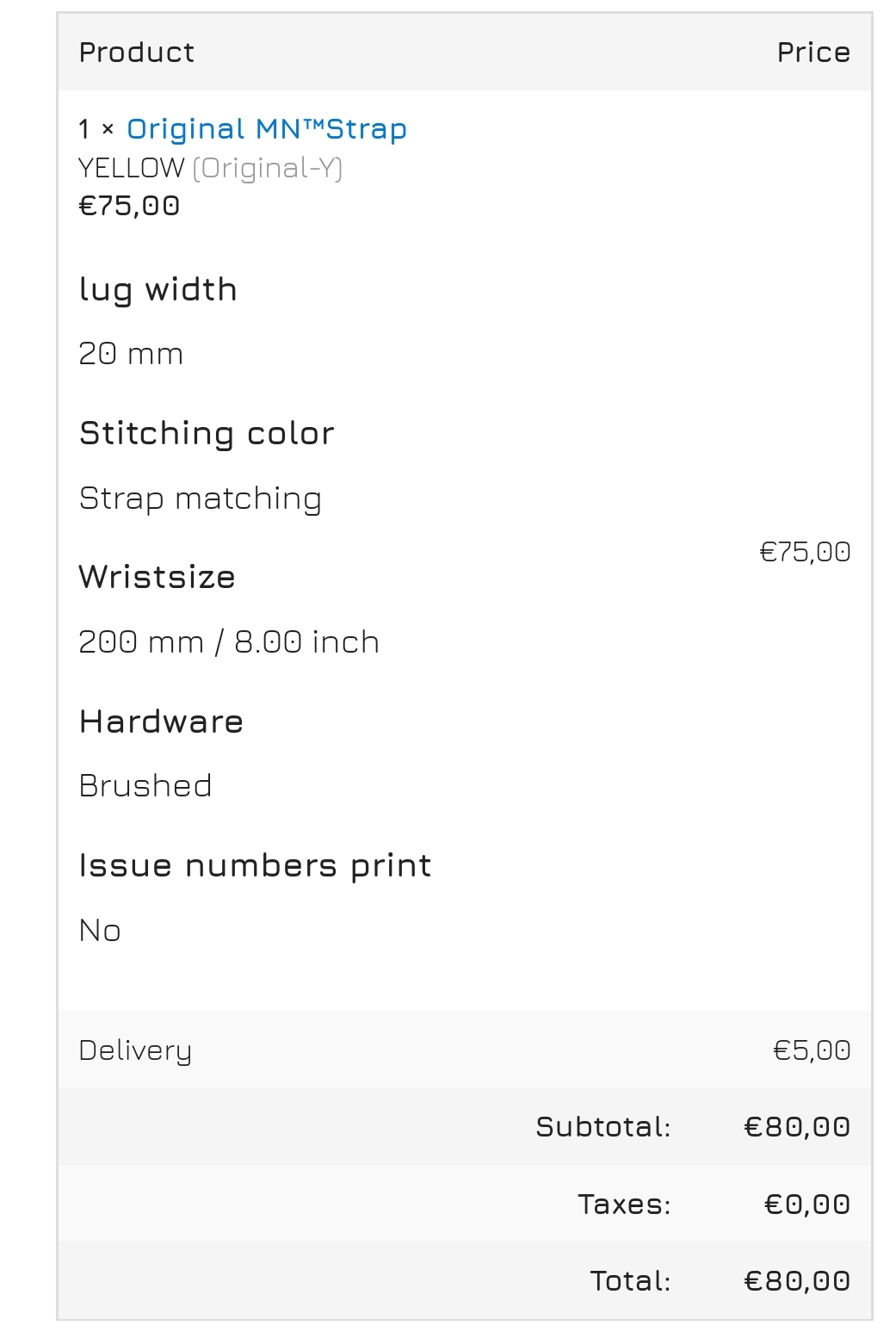
Task: Click the Price column header
Action: coord(813,53)
